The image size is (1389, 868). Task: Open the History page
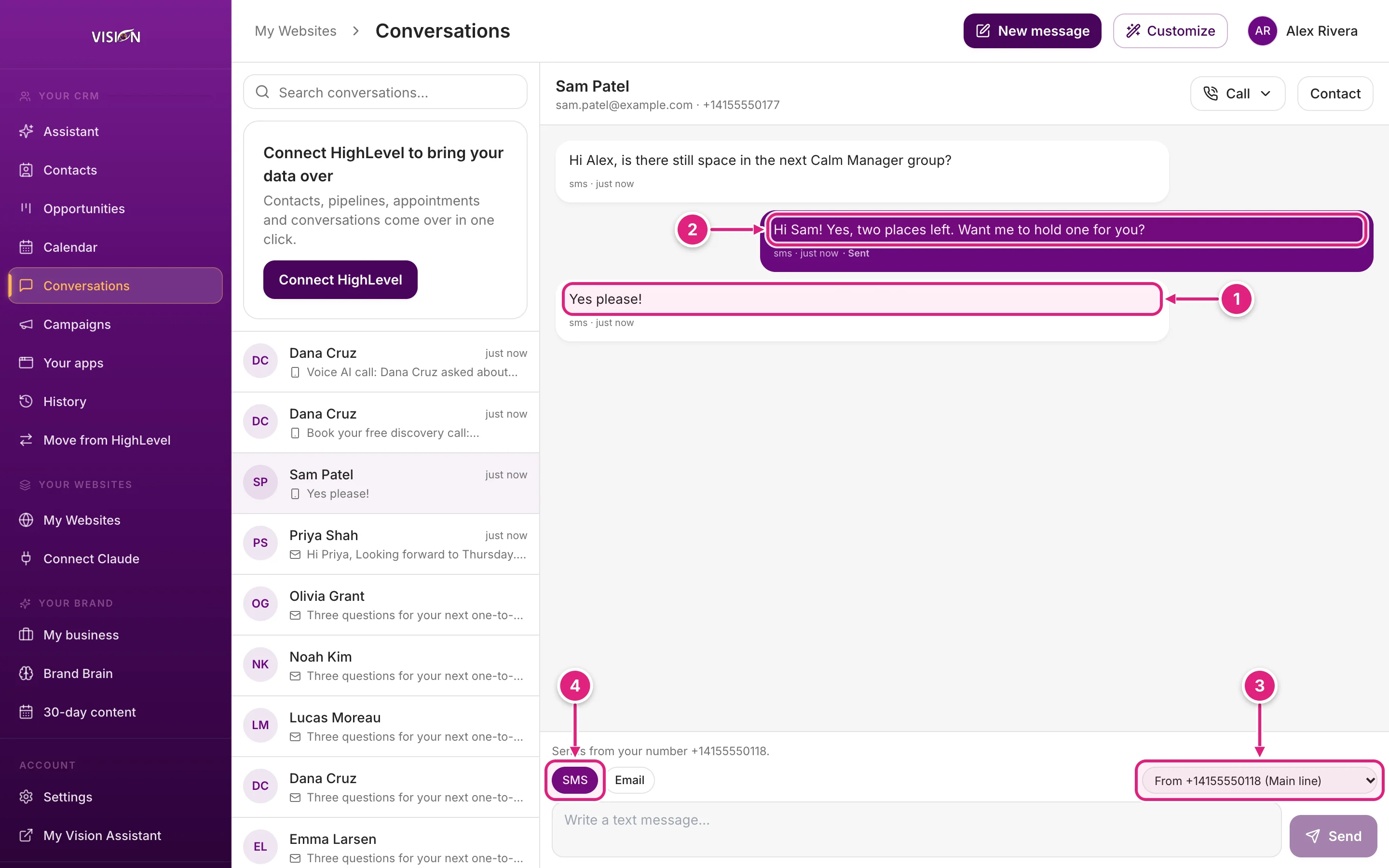click(x=115, y=401)
